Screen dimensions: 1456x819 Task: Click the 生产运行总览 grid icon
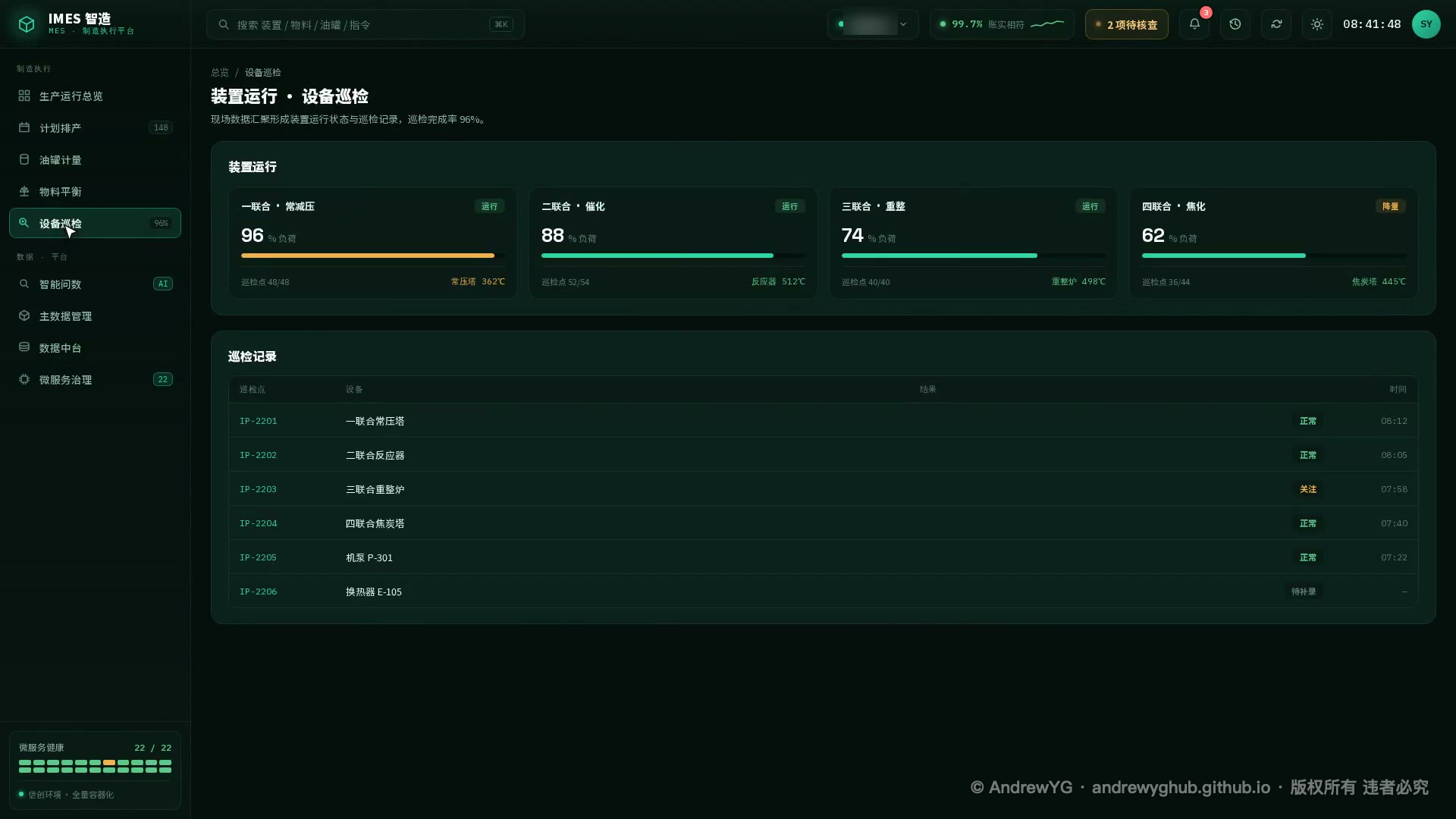(x=24, y=96)
